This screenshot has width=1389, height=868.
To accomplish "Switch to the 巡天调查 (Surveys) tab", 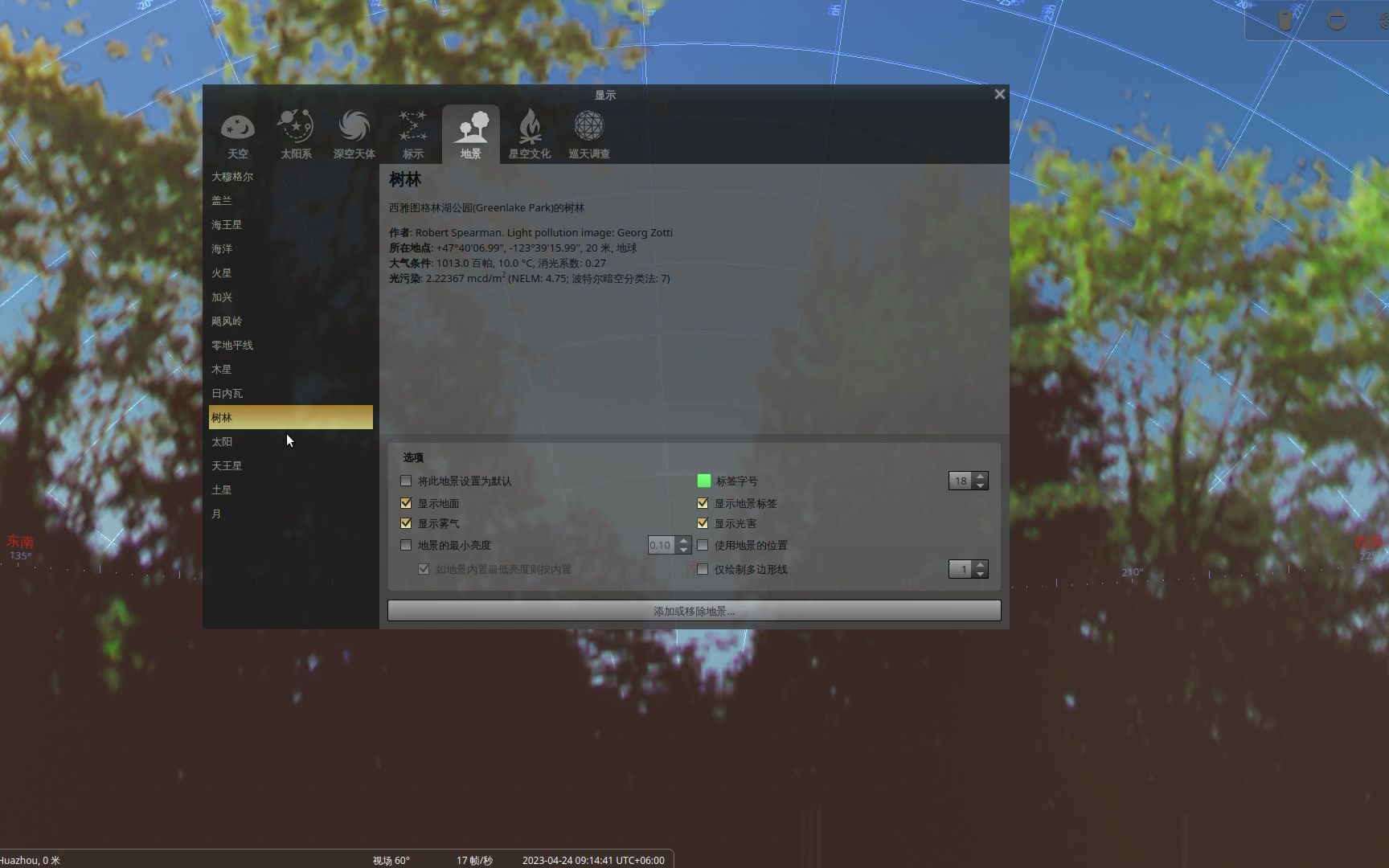I will pyautogui.click(x=589, y=134).
